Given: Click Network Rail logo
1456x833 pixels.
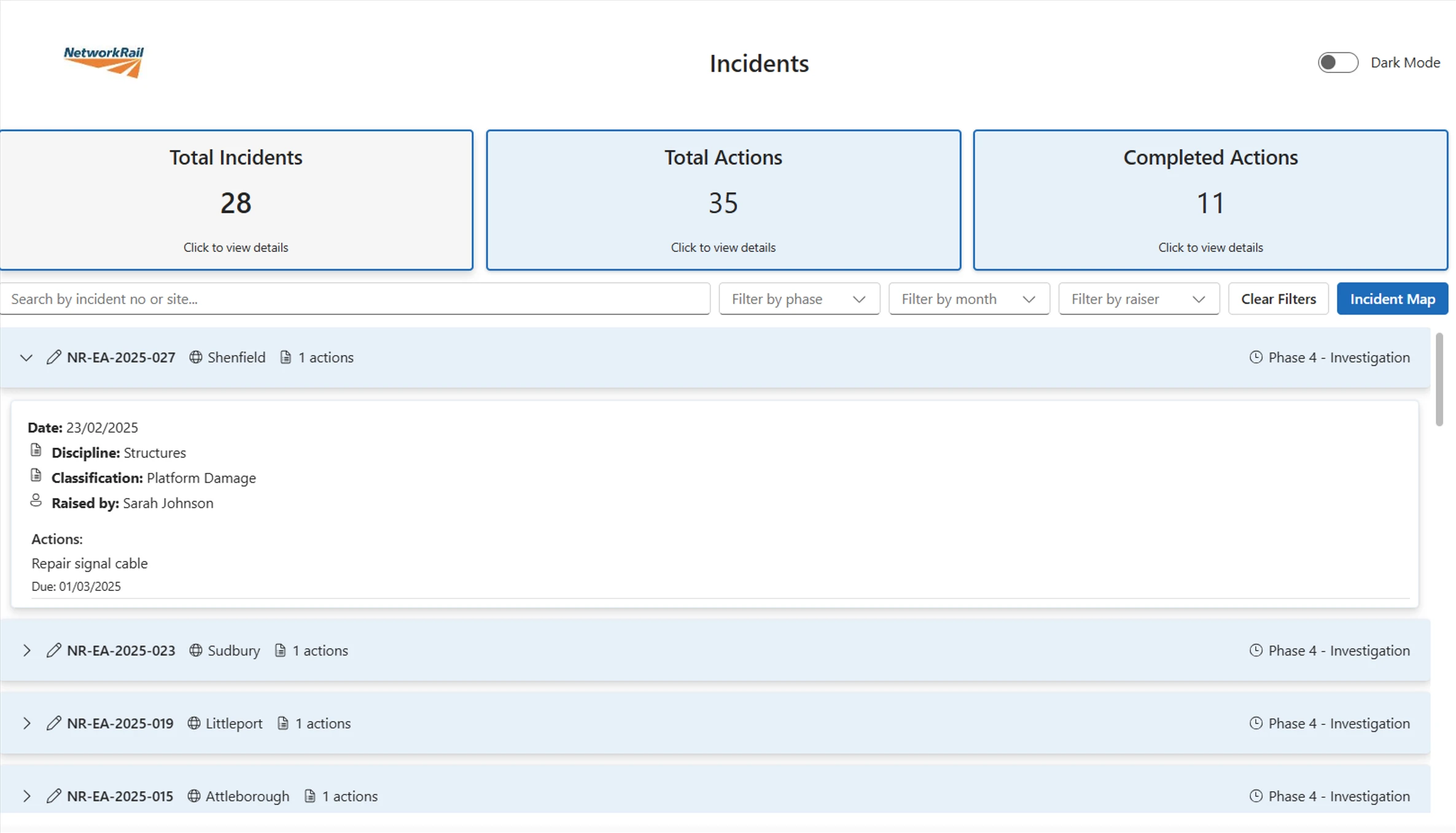Looking at the screenshot, I should [x=104, y=61].
